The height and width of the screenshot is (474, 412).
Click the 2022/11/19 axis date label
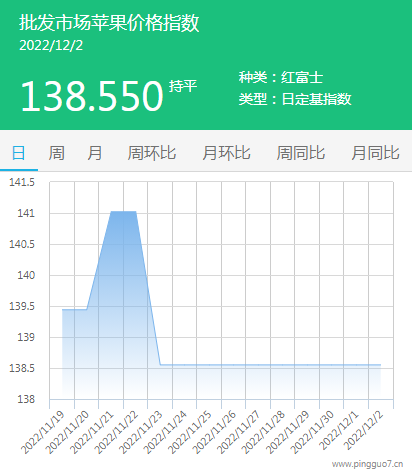[43, 432]
